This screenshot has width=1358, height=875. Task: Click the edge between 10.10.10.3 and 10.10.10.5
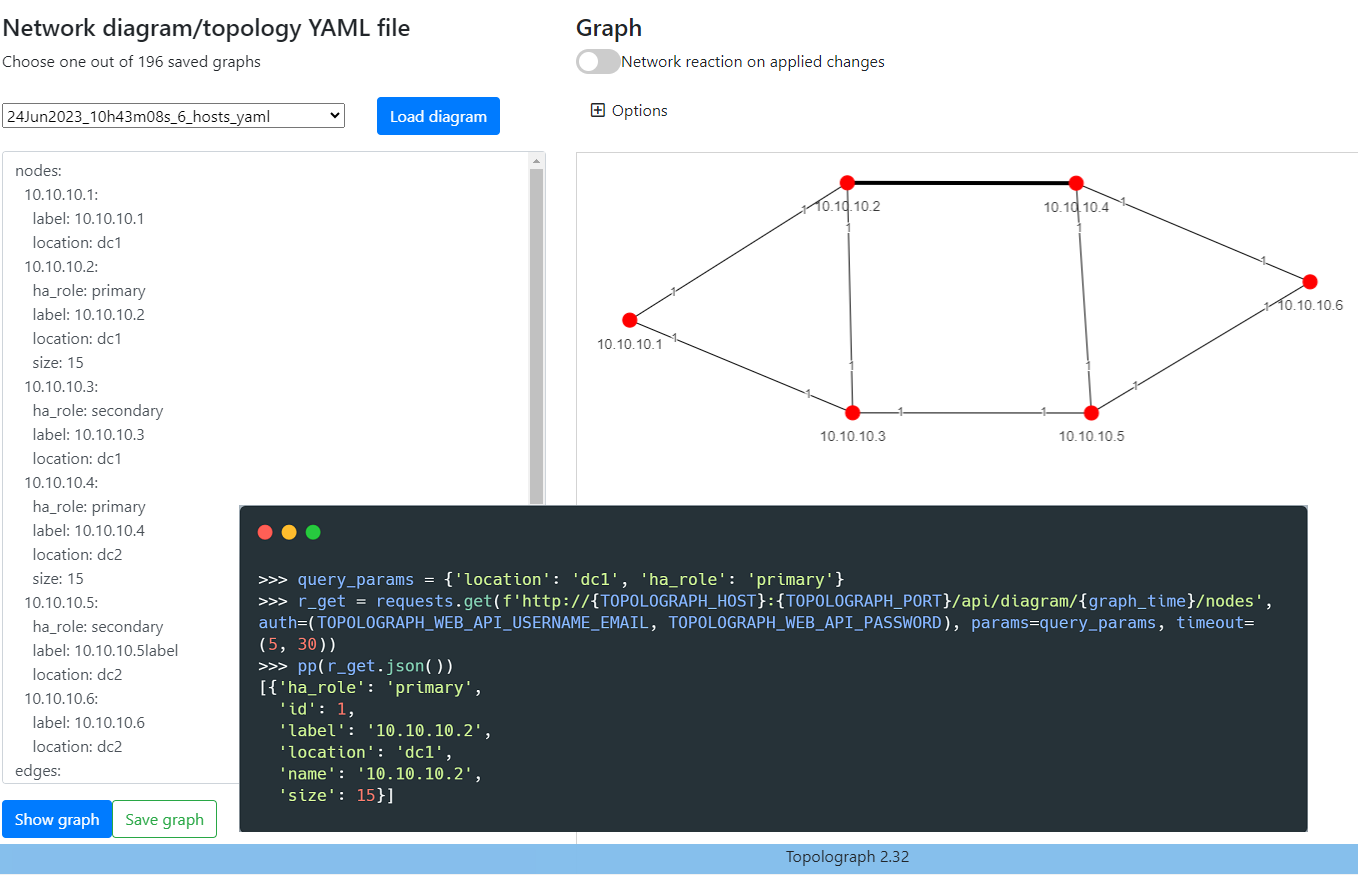coord(970,413)
